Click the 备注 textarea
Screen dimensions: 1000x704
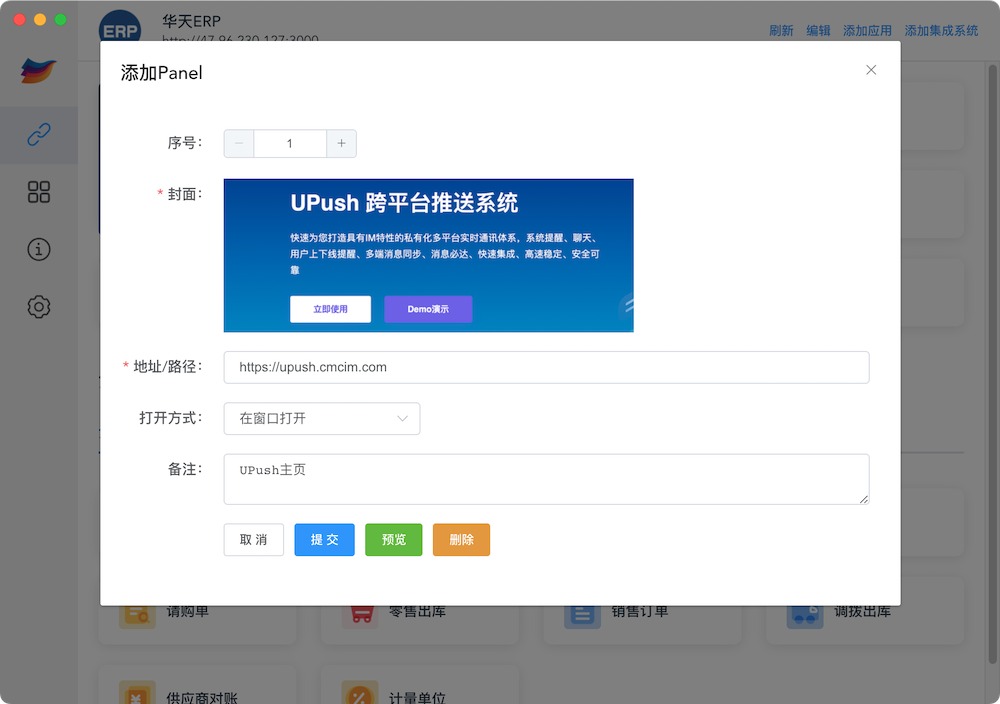point(546,479)
